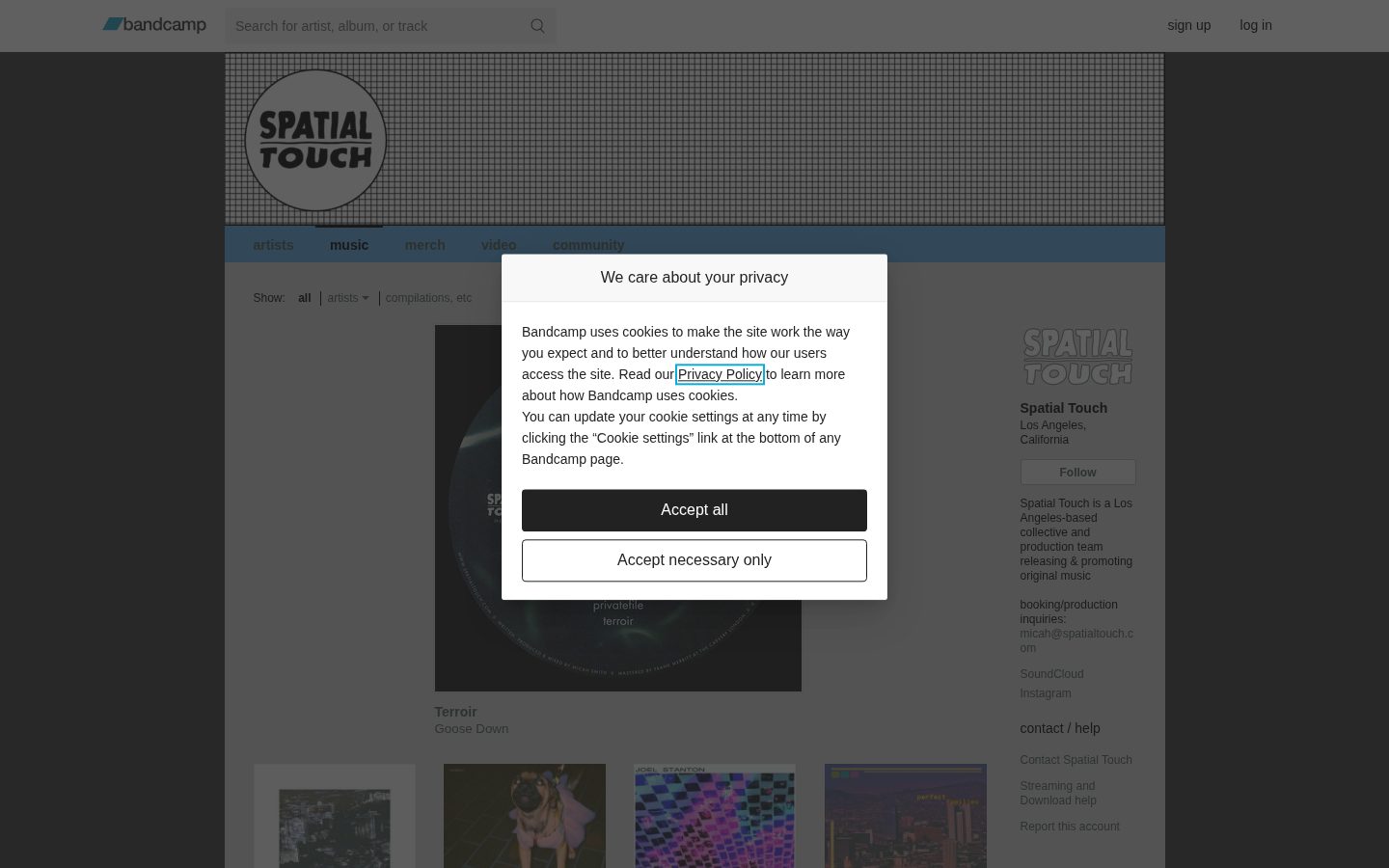Show all releases filter
Image resolution: width=1389 pixels, height=868 pixels.
tap(305, 298)
